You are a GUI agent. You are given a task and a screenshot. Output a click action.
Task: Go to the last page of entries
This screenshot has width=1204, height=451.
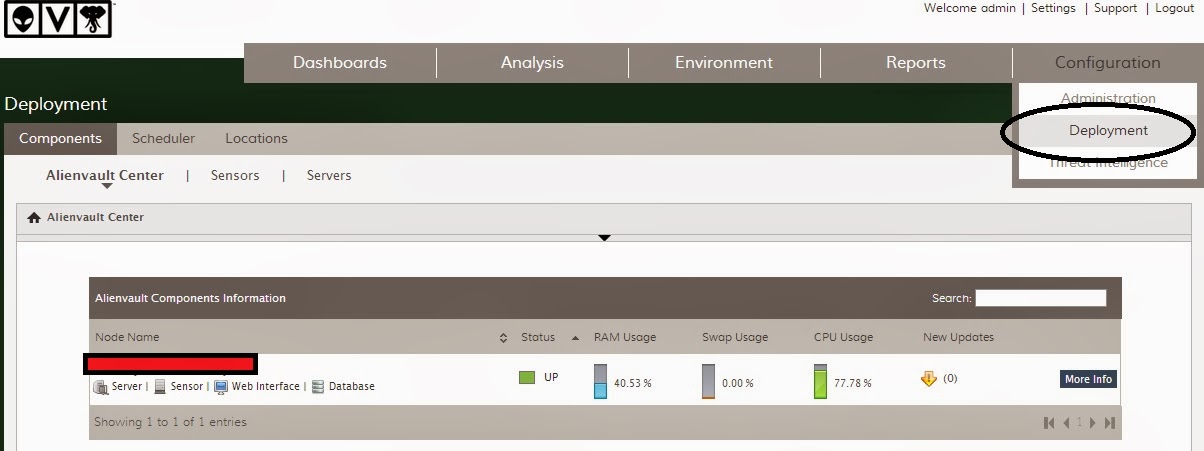[x=1109, y=423]
